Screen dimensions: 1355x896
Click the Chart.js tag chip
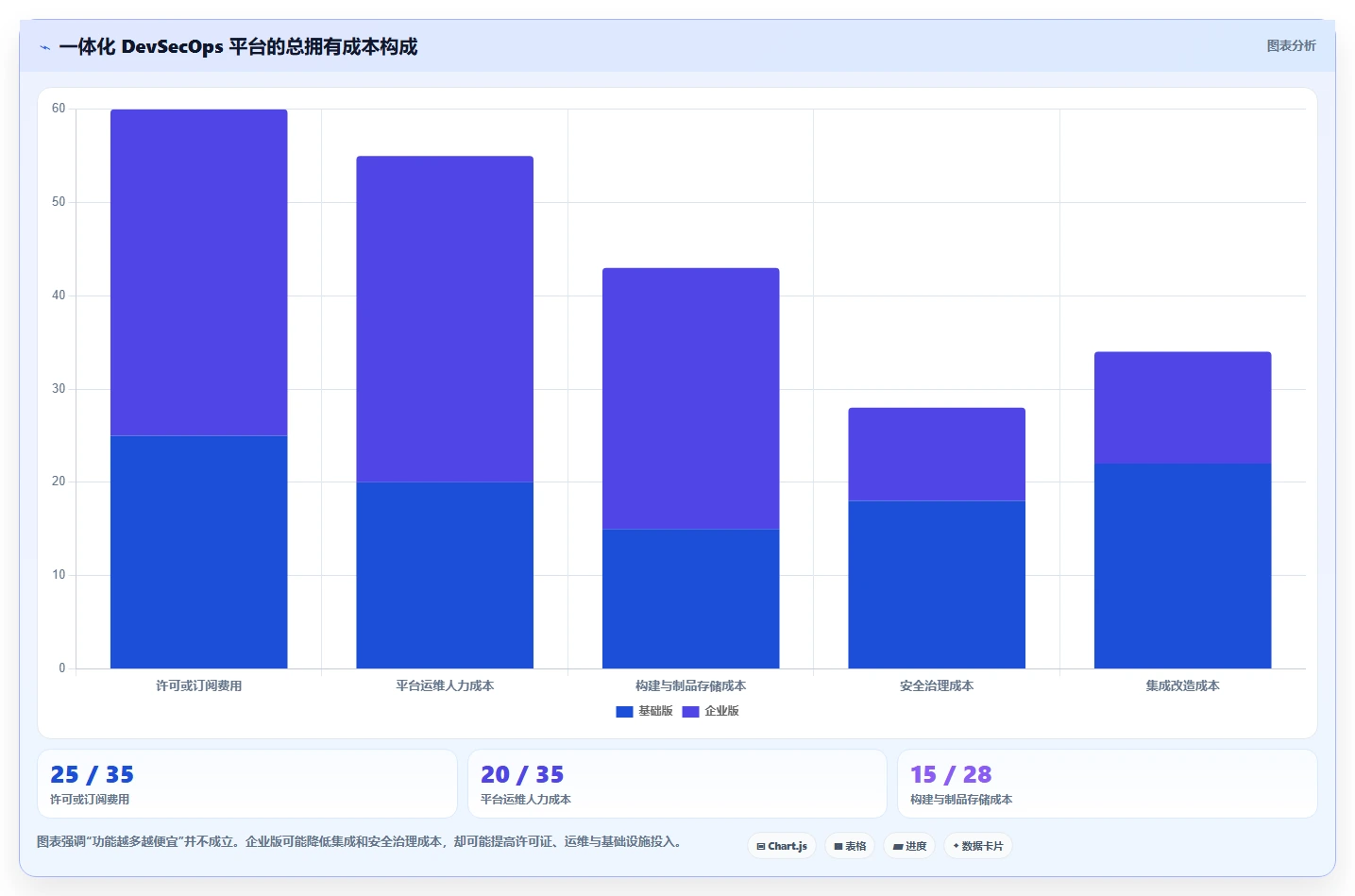point(782,846)
